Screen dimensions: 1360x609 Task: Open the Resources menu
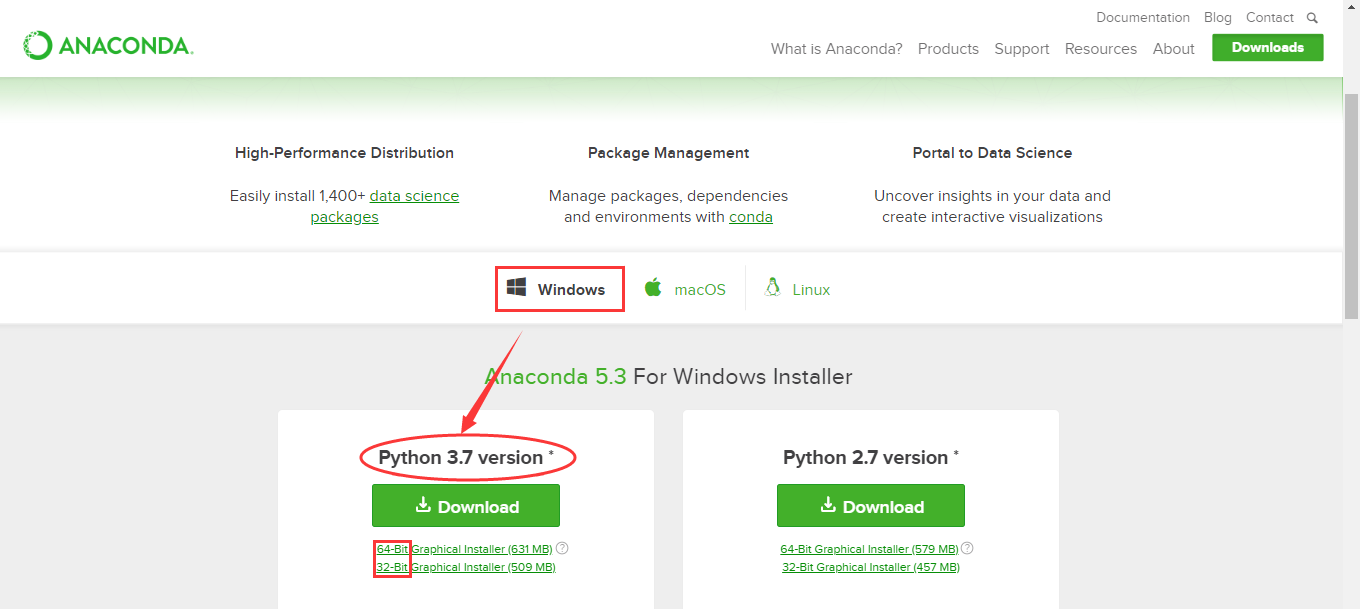tap(1101, 49)
